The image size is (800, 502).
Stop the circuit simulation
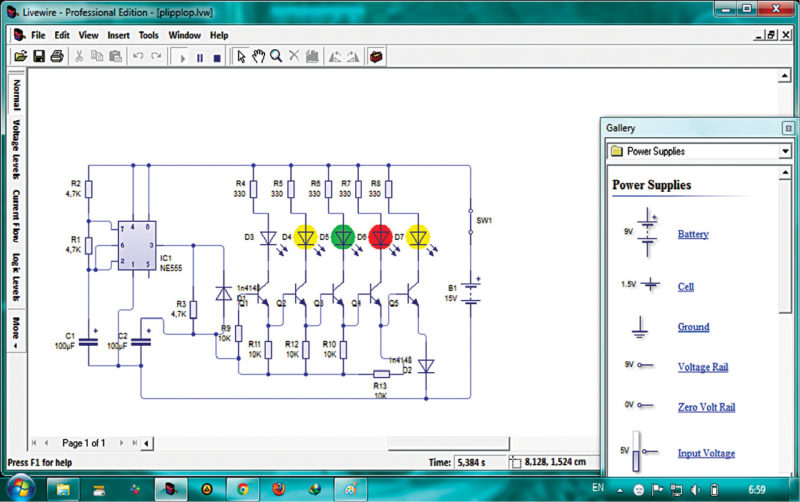click(x=216, y=57)
